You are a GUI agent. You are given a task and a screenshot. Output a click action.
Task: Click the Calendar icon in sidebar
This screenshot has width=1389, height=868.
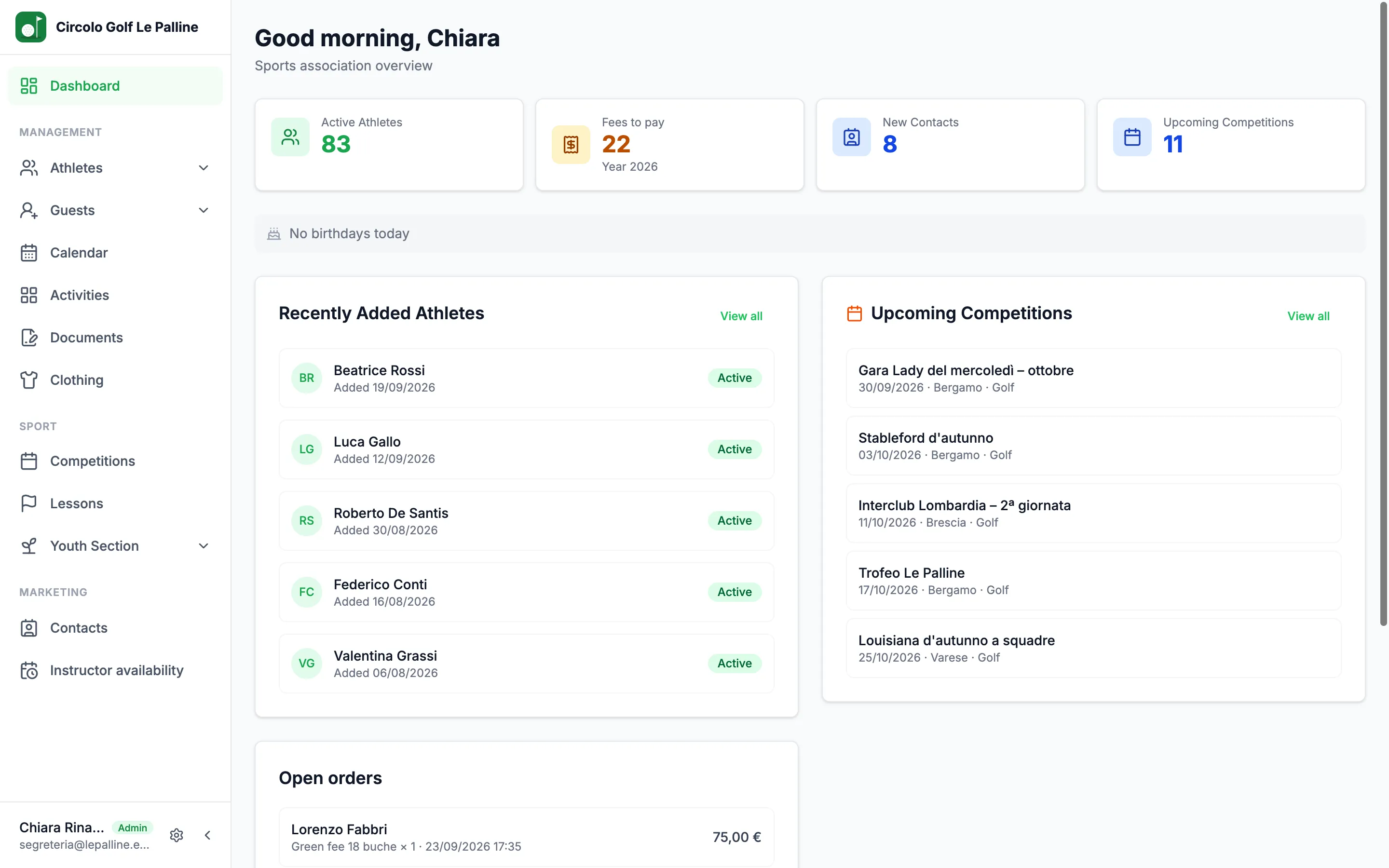(29, 253)
